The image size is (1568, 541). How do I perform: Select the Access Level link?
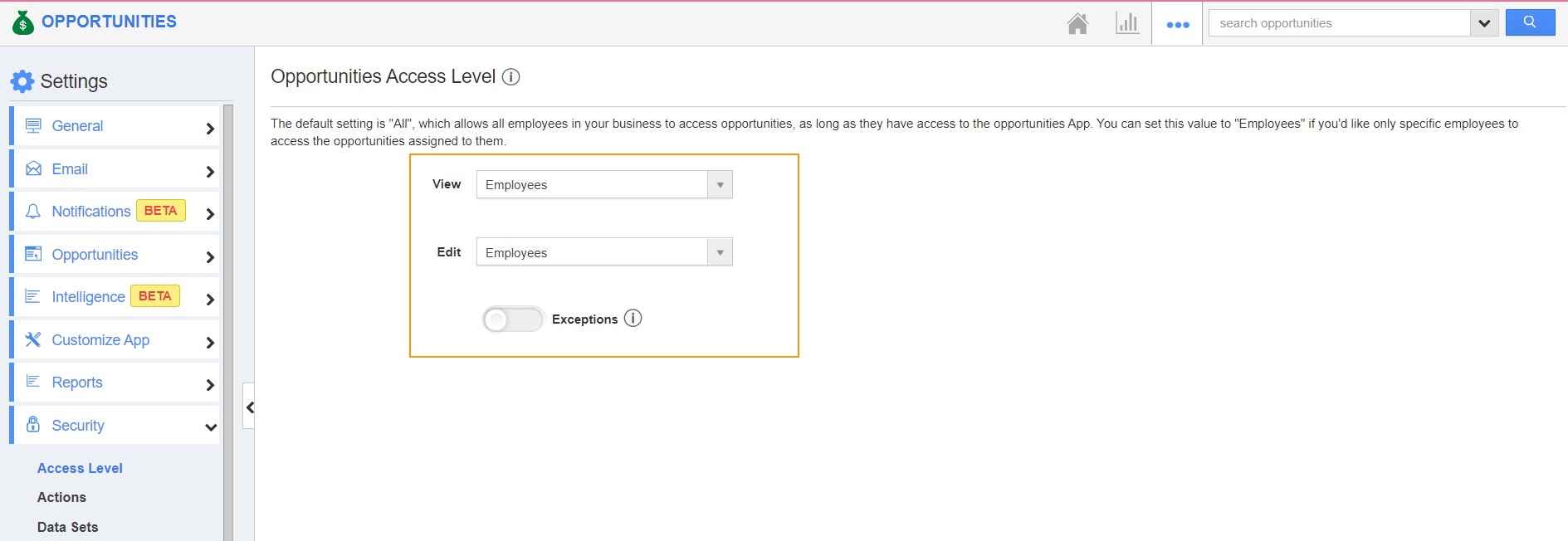point(80,468)
